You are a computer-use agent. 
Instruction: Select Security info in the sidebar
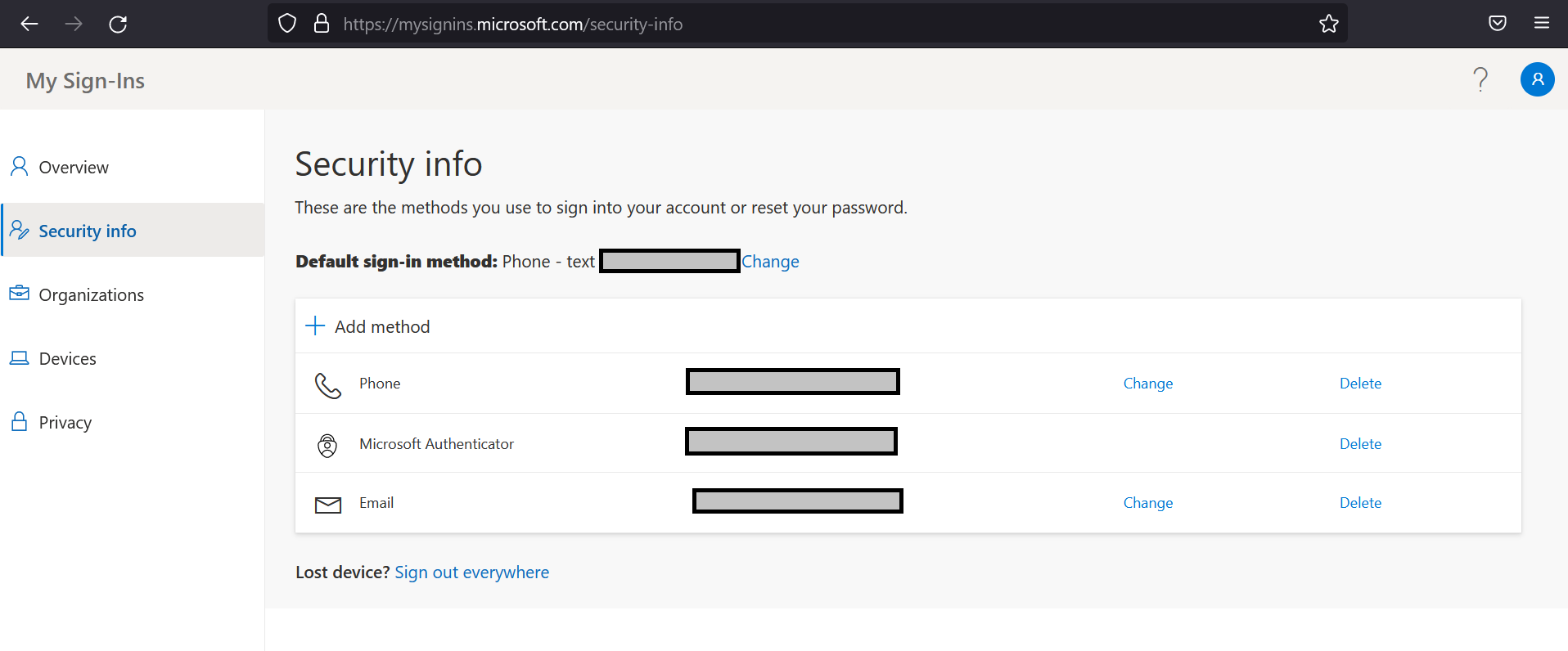tap(132, 231)
